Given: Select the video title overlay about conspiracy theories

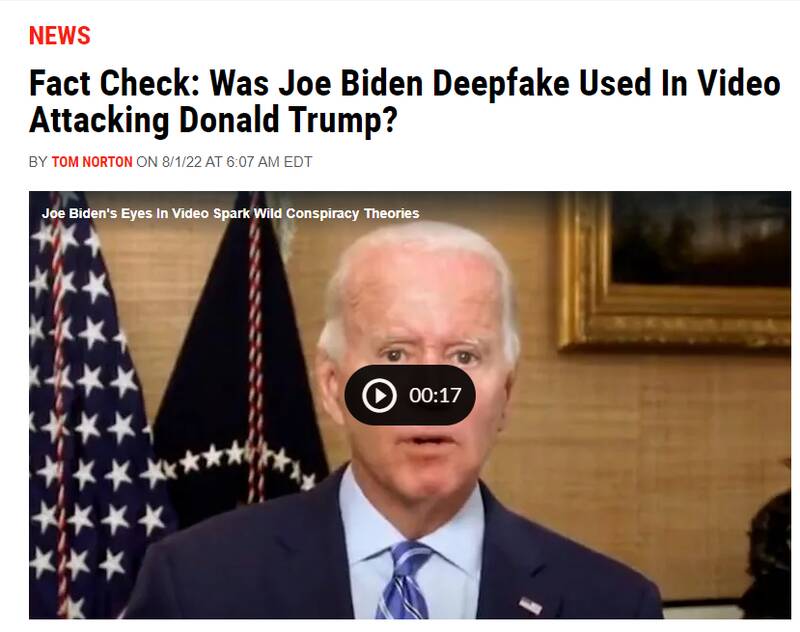Looking at the screenshot, I should (x=231, y=213).
